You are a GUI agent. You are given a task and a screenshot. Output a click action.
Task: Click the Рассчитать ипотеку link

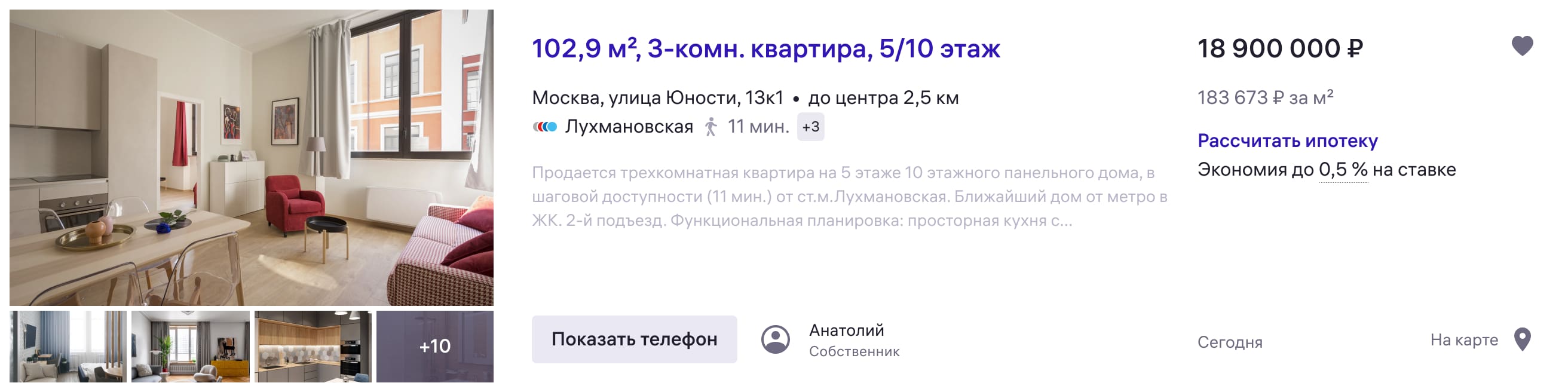pos(1287,140)
